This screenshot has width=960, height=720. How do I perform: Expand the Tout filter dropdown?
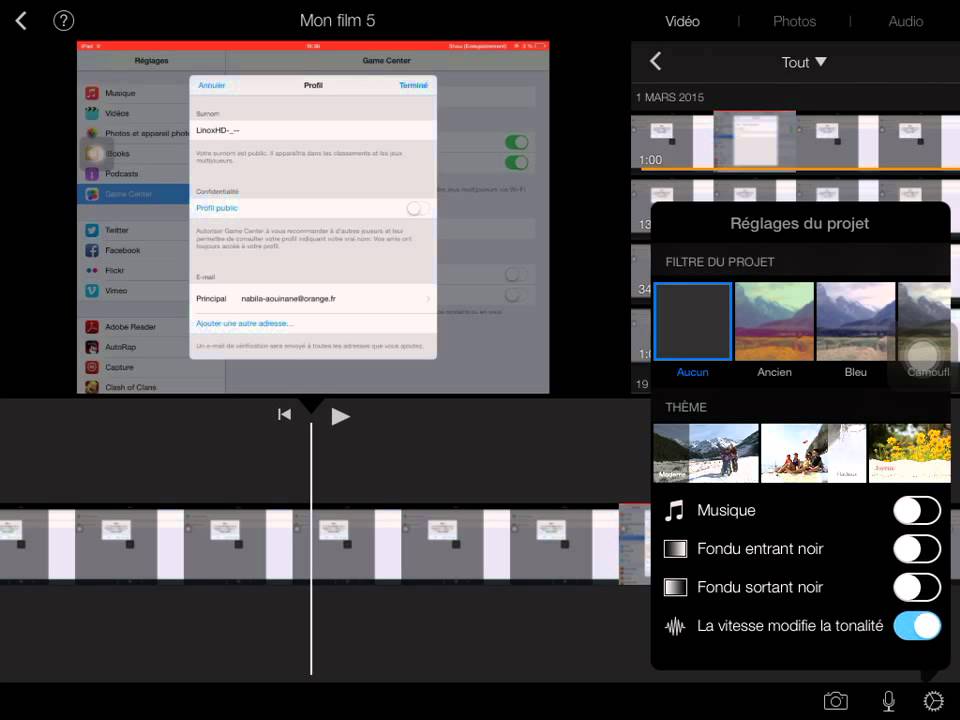pos(804,62)
